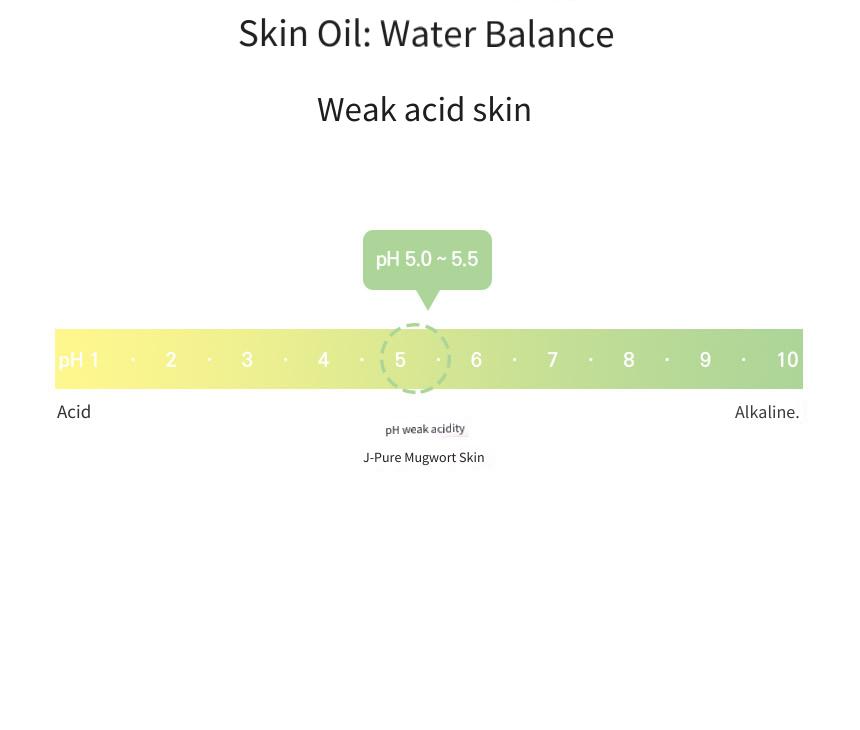Click the 'J-Pure Mugwort Skin' text
Screen dimensions: 860x730
[x=424, y=457]
